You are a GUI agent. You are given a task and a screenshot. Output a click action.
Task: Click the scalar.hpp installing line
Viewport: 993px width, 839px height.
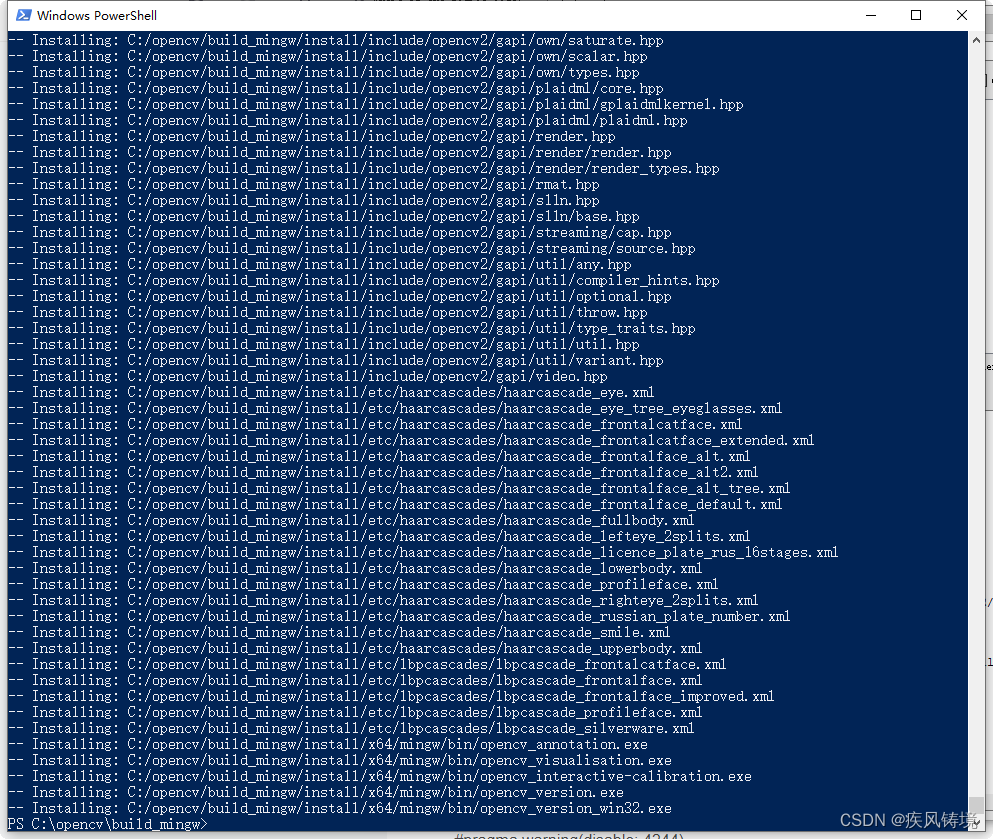(x=328, y=56)
